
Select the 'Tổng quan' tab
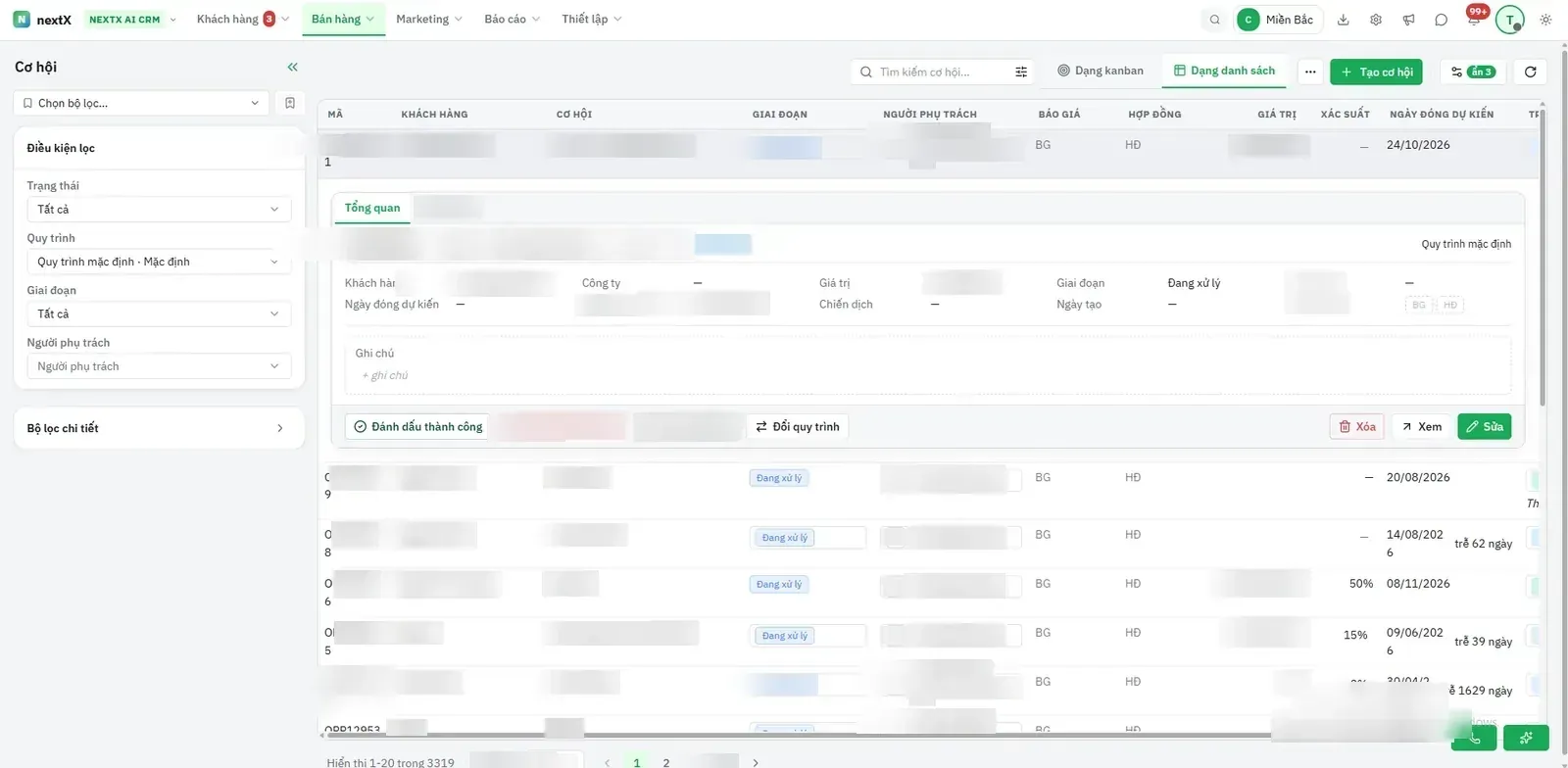coord(372,208)
